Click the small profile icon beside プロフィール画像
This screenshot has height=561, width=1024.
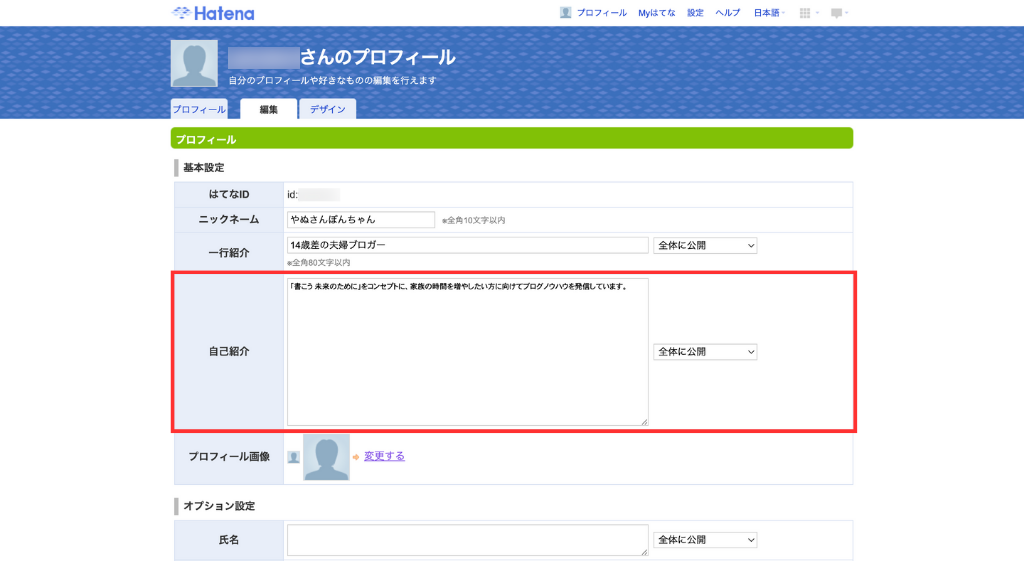294,457
